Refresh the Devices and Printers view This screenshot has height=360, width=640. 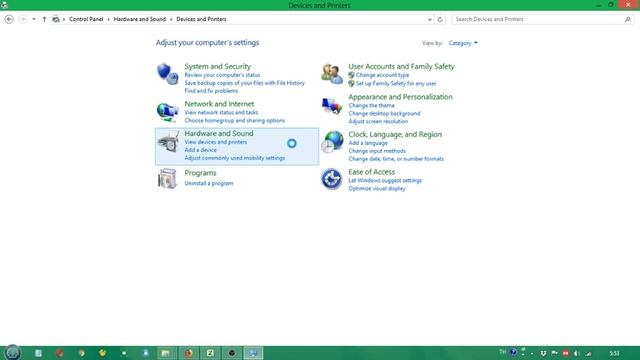pos(440,19)
